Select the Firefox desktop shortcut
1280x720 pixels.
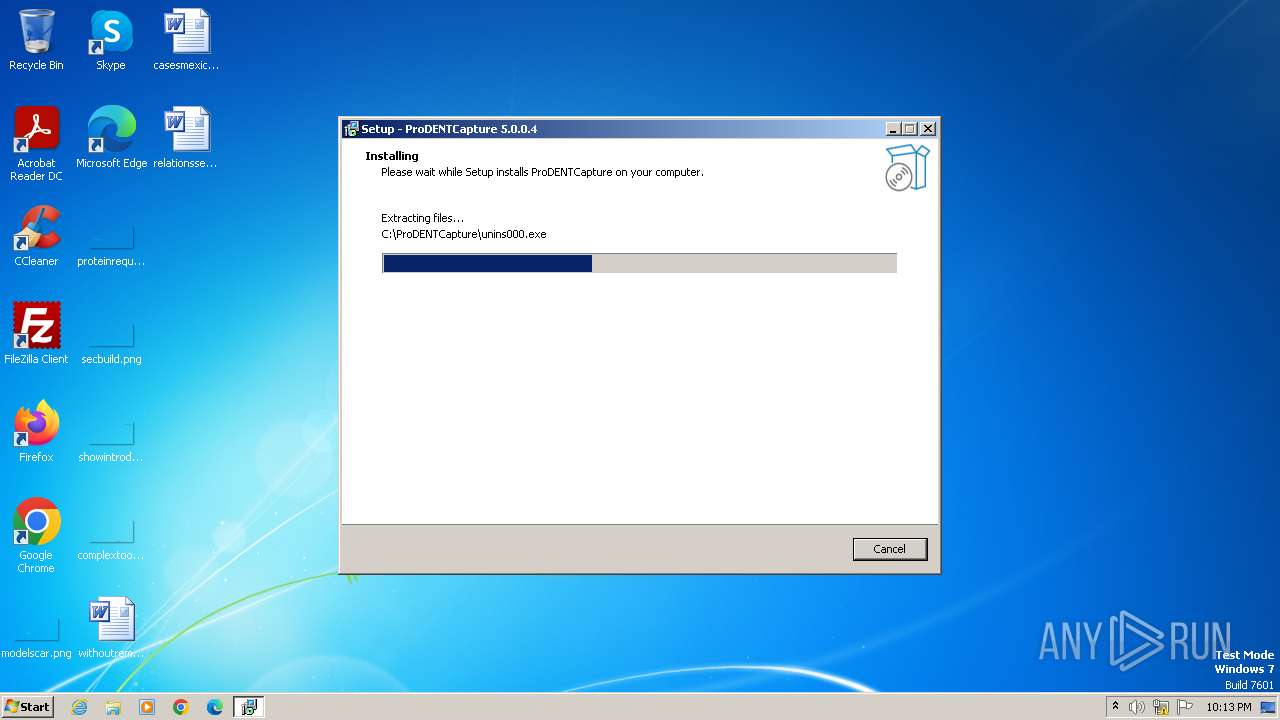click(36, 432)
